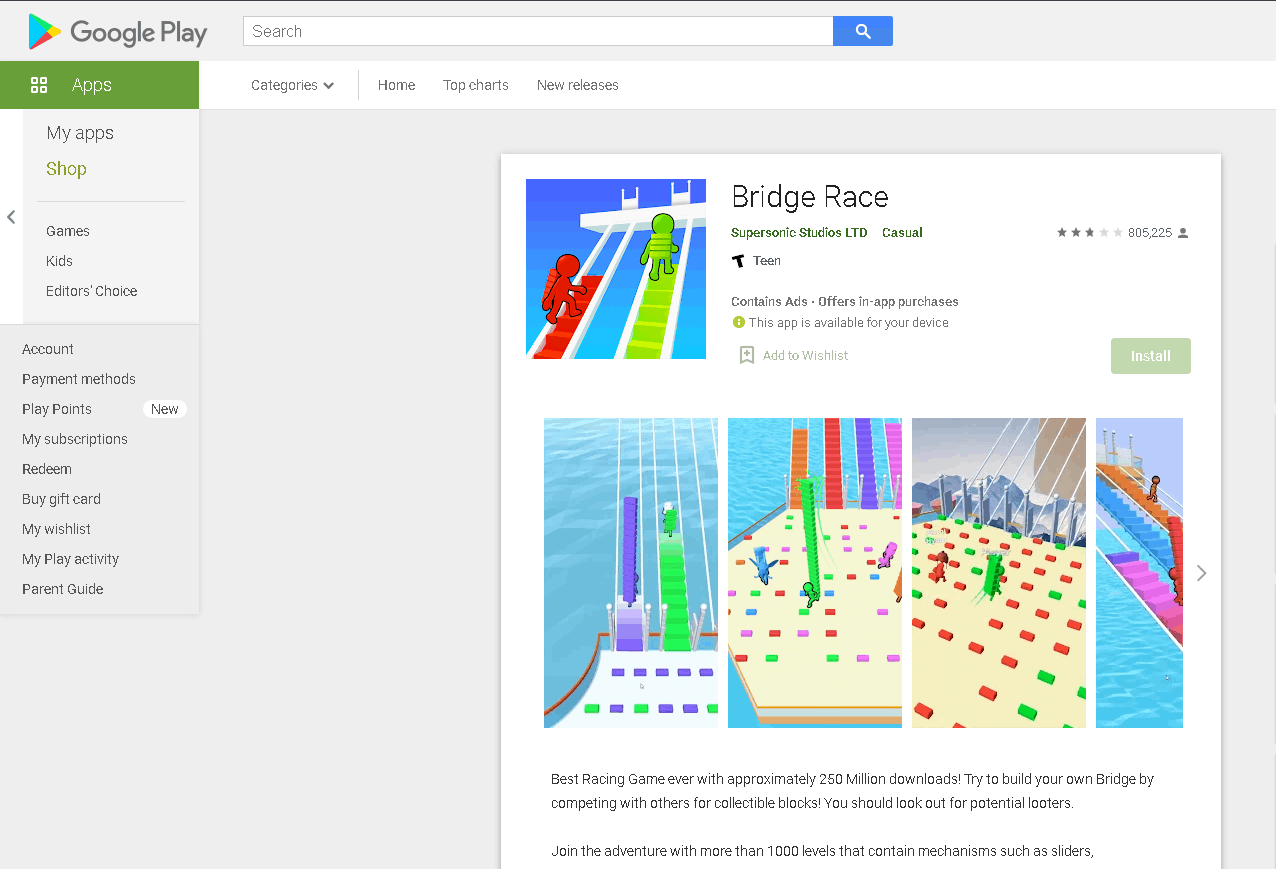Screen dimensions: 1276x869
Task: Open Games in the sidebar
Action: click(x=68, y=231)
